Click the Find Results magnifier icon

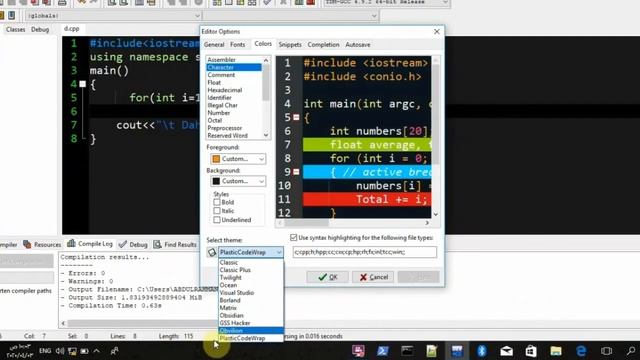pos(158,244)
